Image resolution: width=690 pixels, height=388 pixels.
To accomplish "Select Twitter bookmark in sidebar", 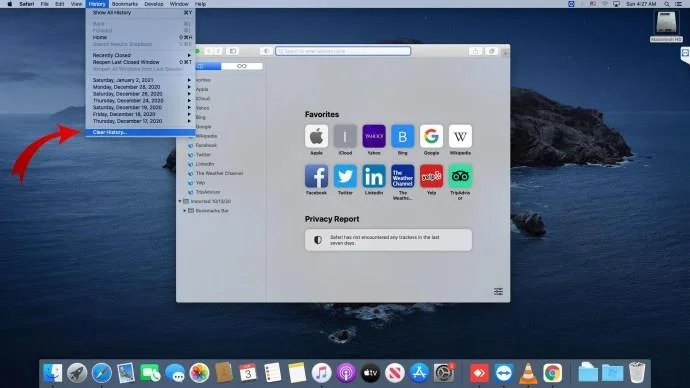I will tap(203, 154).
